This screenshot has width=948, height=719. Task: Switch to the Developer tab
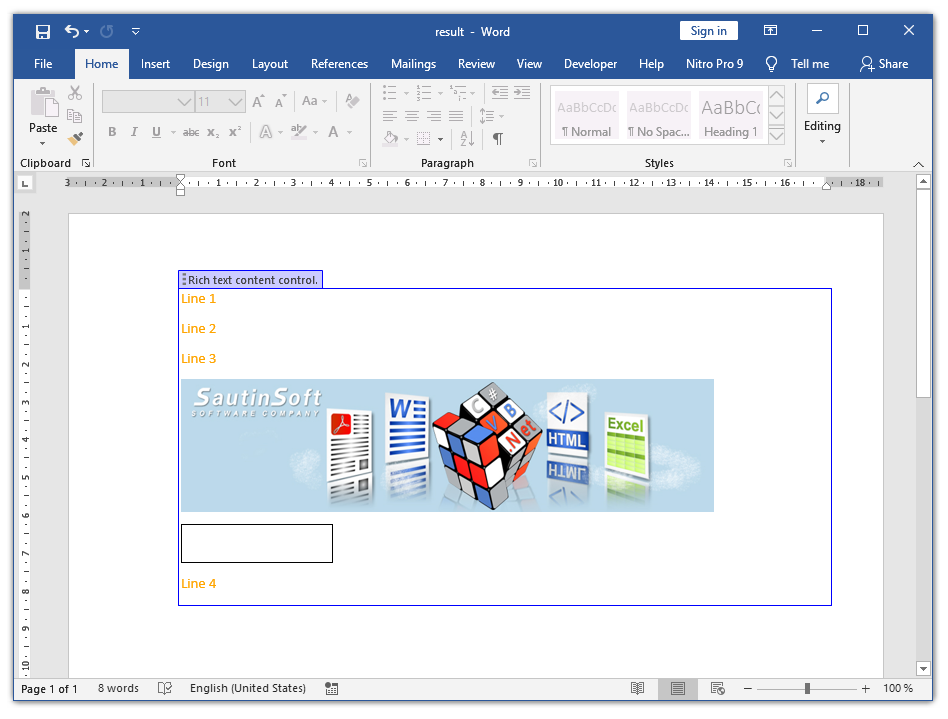pos(590,64)
